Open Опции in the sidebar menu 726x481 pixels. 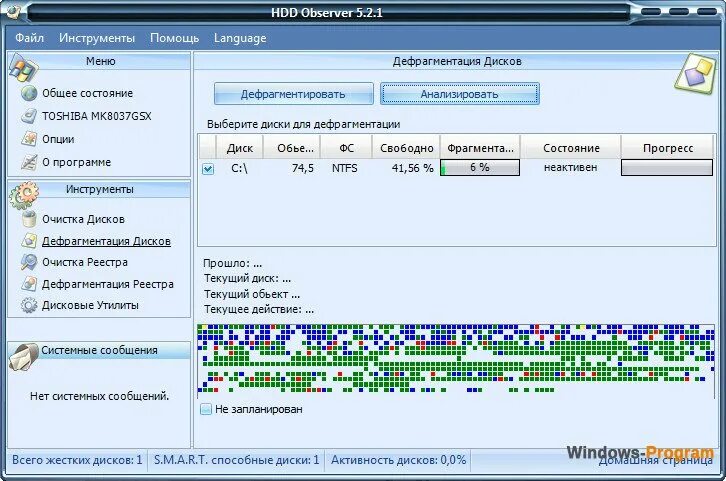coord(58,139)
